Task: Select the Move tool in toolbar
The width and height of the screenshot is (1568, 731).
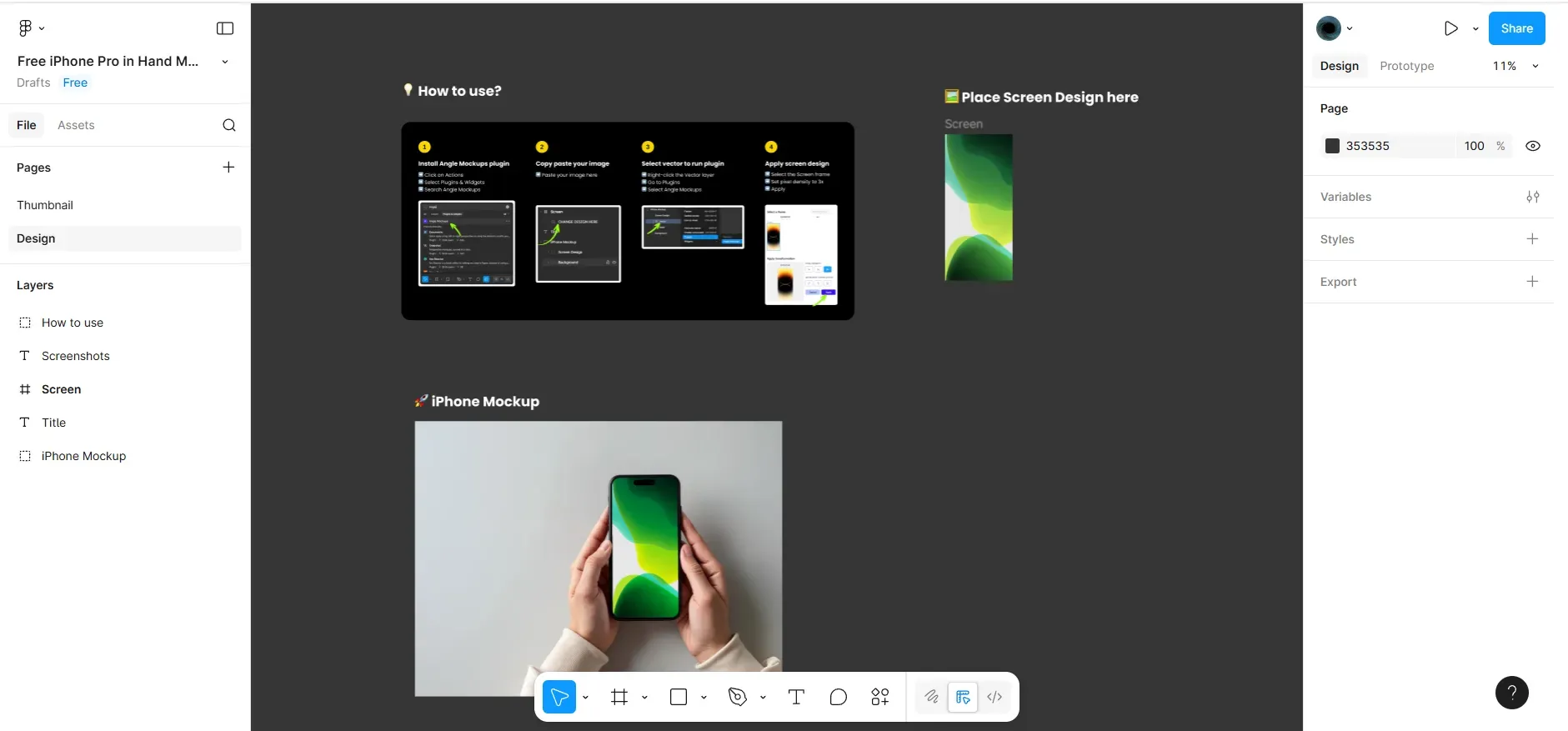Action: (x=559, y=697)
